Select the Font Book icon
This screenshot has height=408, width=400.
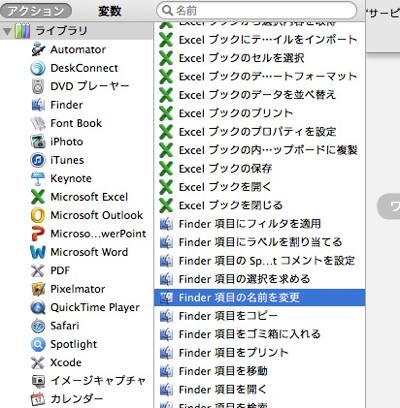(38, 123)
